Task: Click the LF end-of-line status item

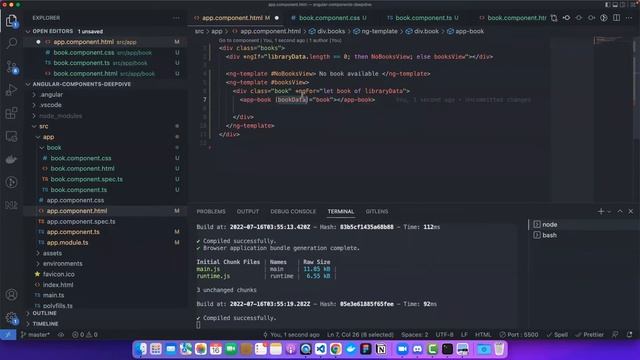Action: click(x=464, y=335)
